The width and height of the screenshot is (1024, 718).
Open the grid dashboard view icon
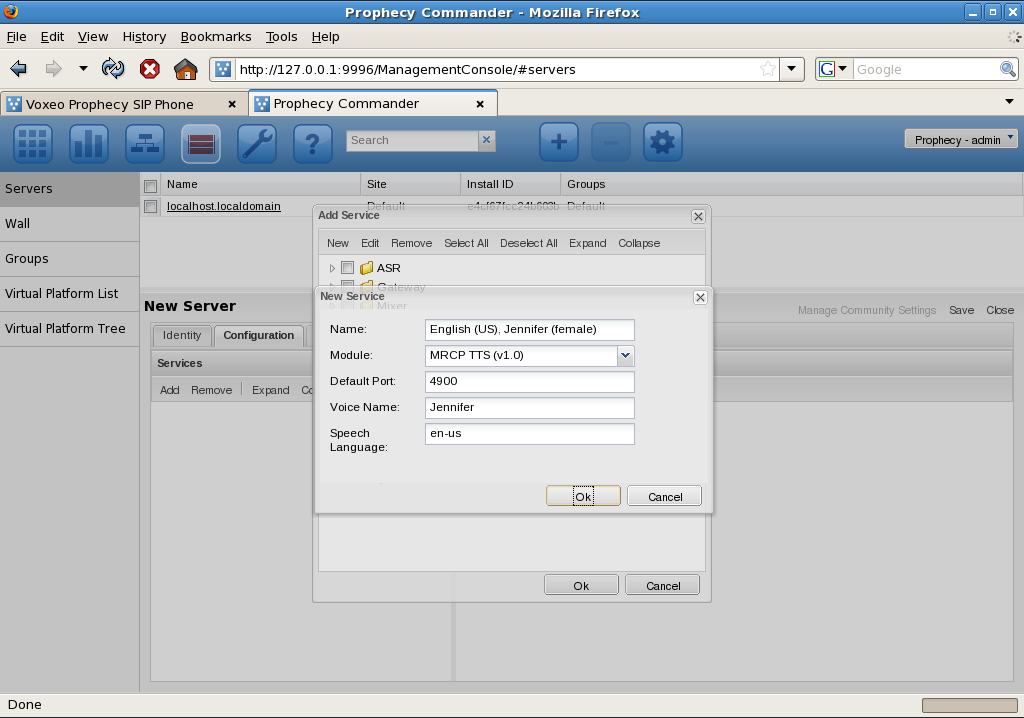tap(33, 142)
